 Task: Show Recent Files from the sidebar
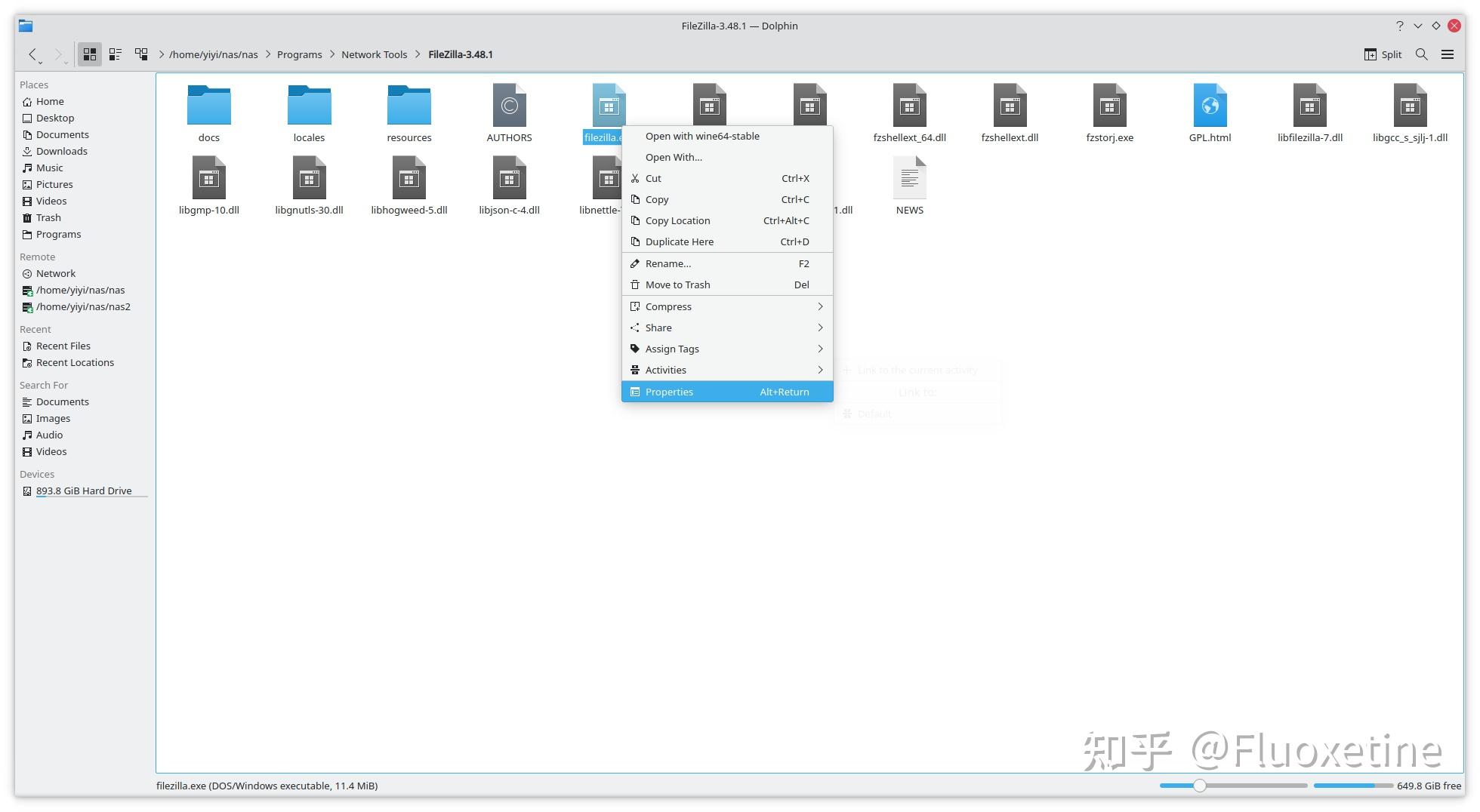63,345
